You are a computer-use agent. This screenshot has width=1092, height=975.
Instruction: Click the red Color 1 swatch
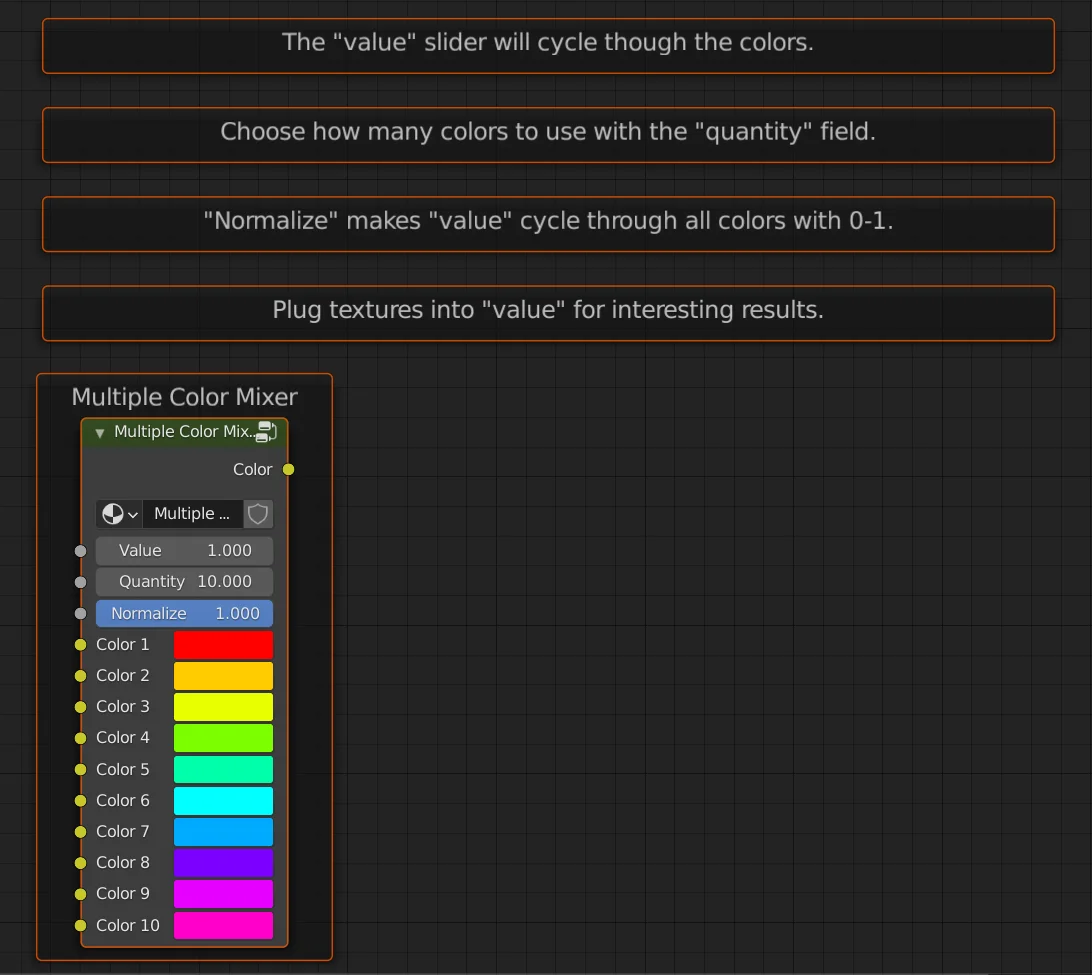click(x=223, y=645)
